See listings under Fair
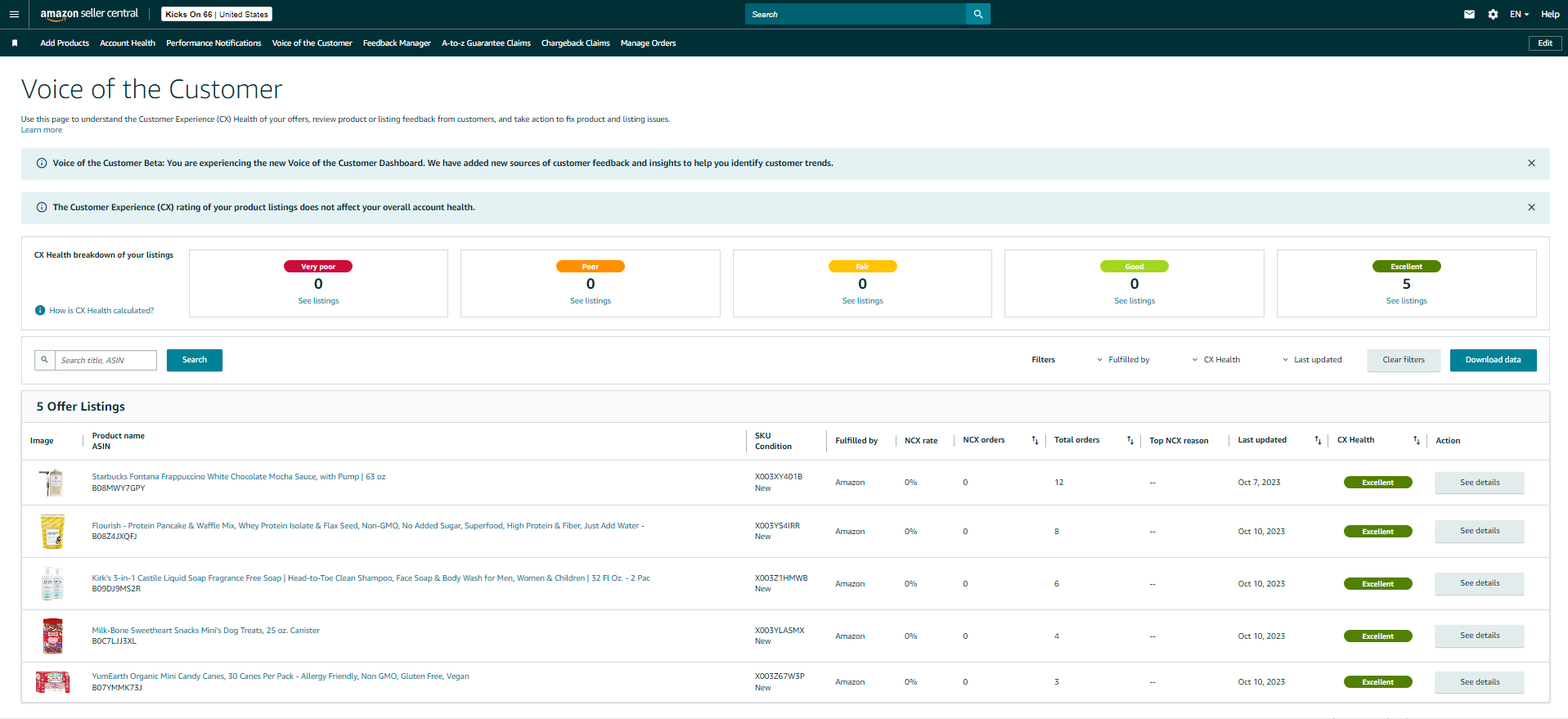This screenshot has width=1568, height=719. [863, 301]
